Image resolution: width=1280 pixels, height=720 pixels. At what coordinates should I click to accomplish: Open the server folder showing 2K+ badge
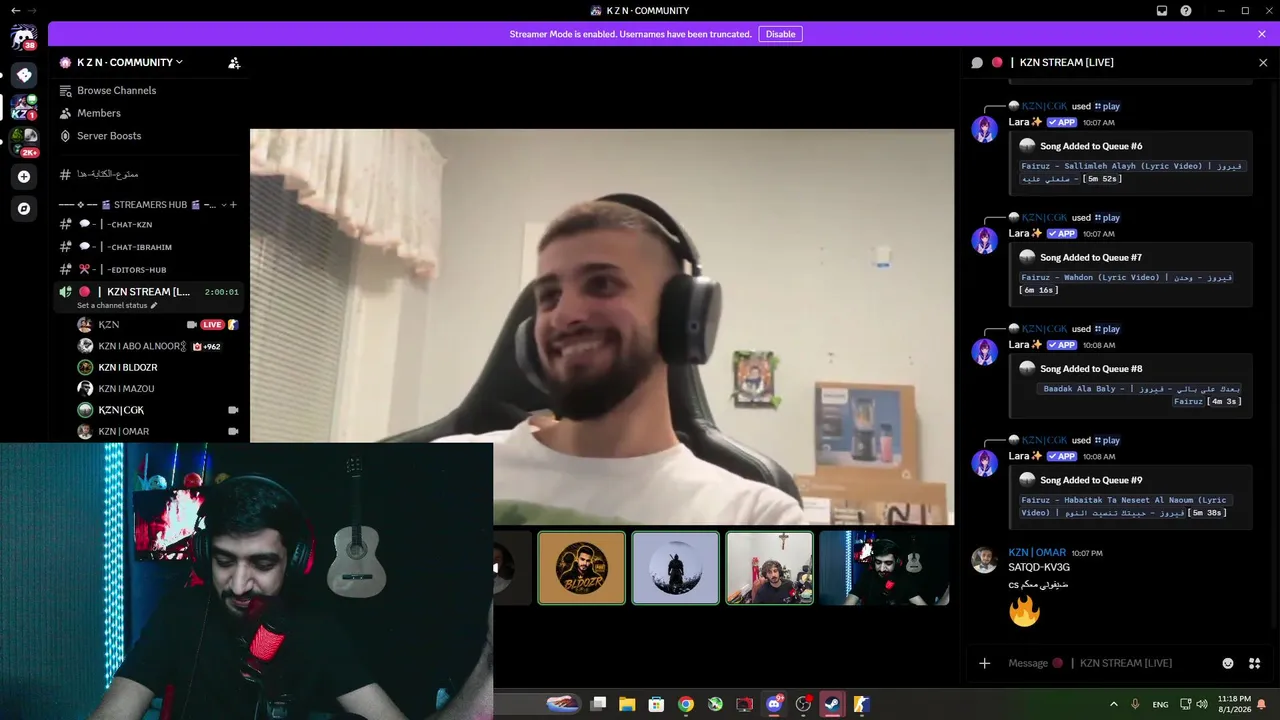[x=24, y=141]
